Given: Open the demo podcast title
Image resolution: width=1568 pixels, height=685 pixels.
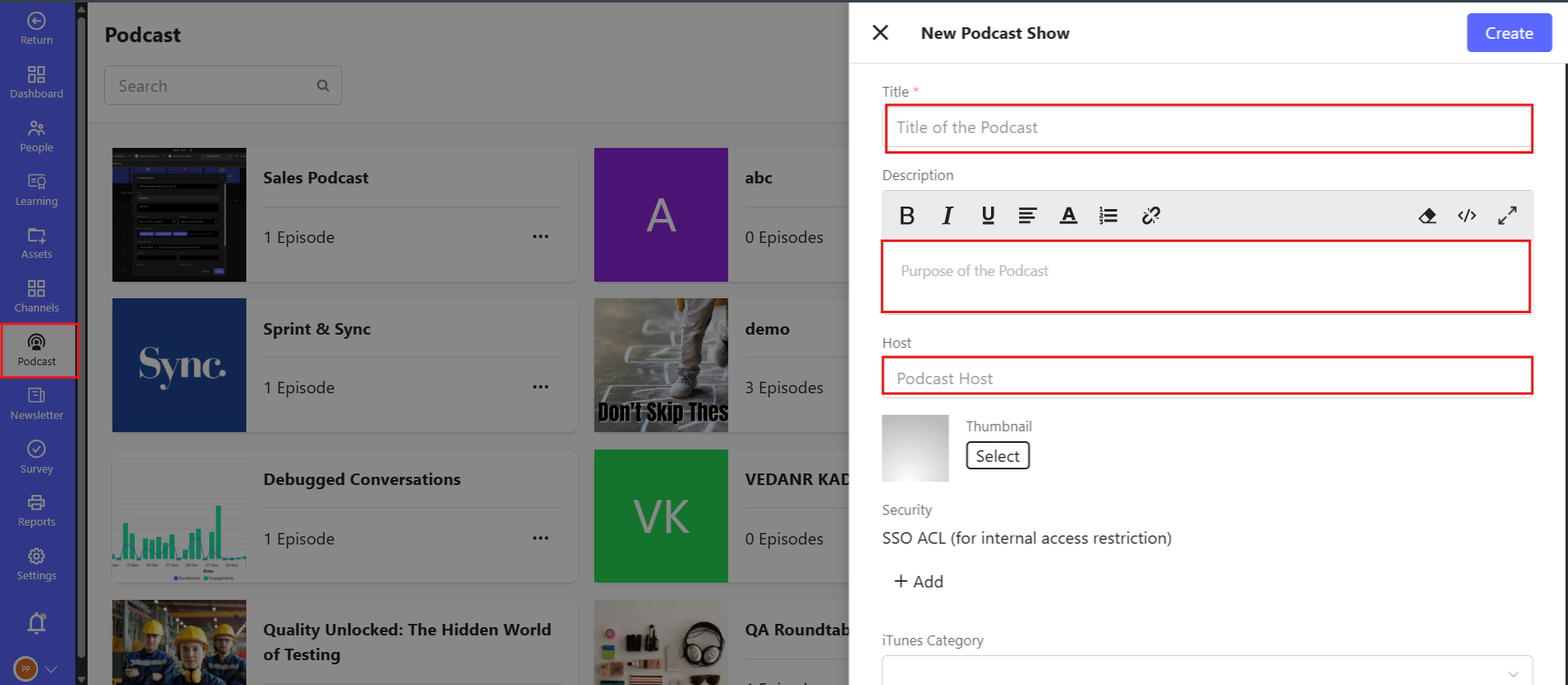Looking at the screenshot, I should point(767,329).
